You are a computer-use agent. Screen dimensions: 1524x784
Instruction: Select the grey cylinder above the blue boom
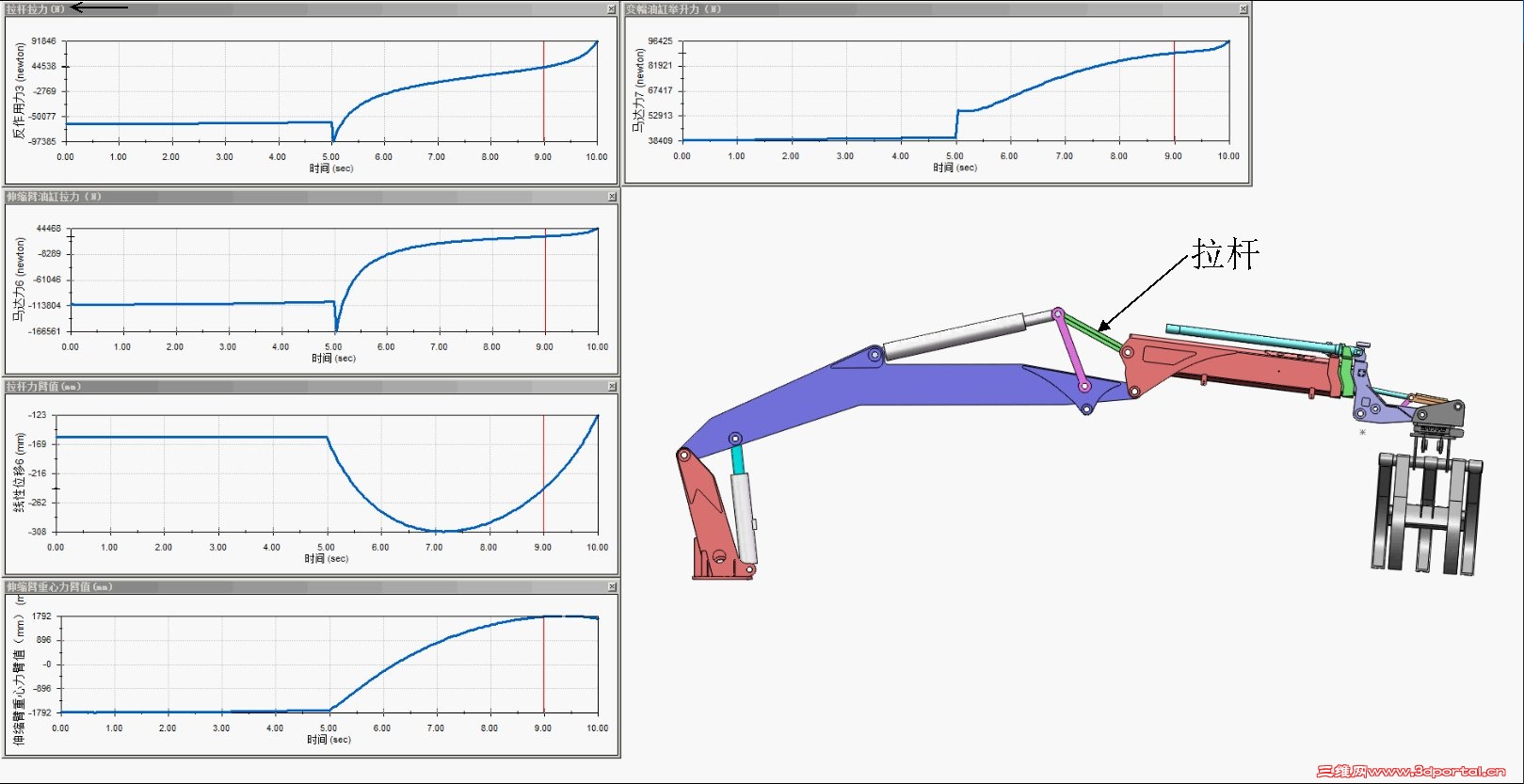[x=955, y=337]
